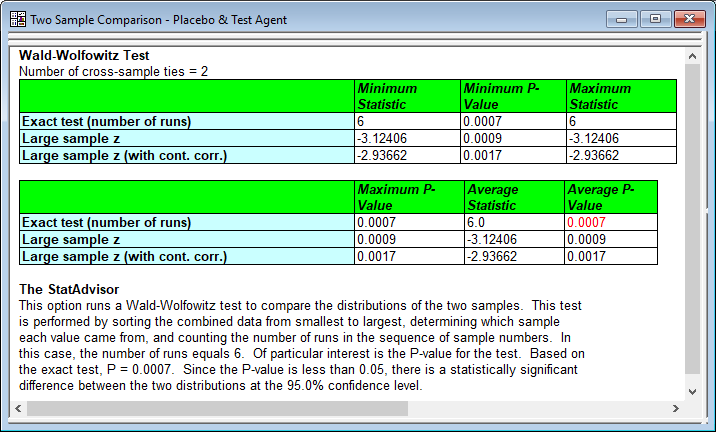Maximize the Placebo & Test Agent window
This screenshot has width=716, height=432.
655,19
